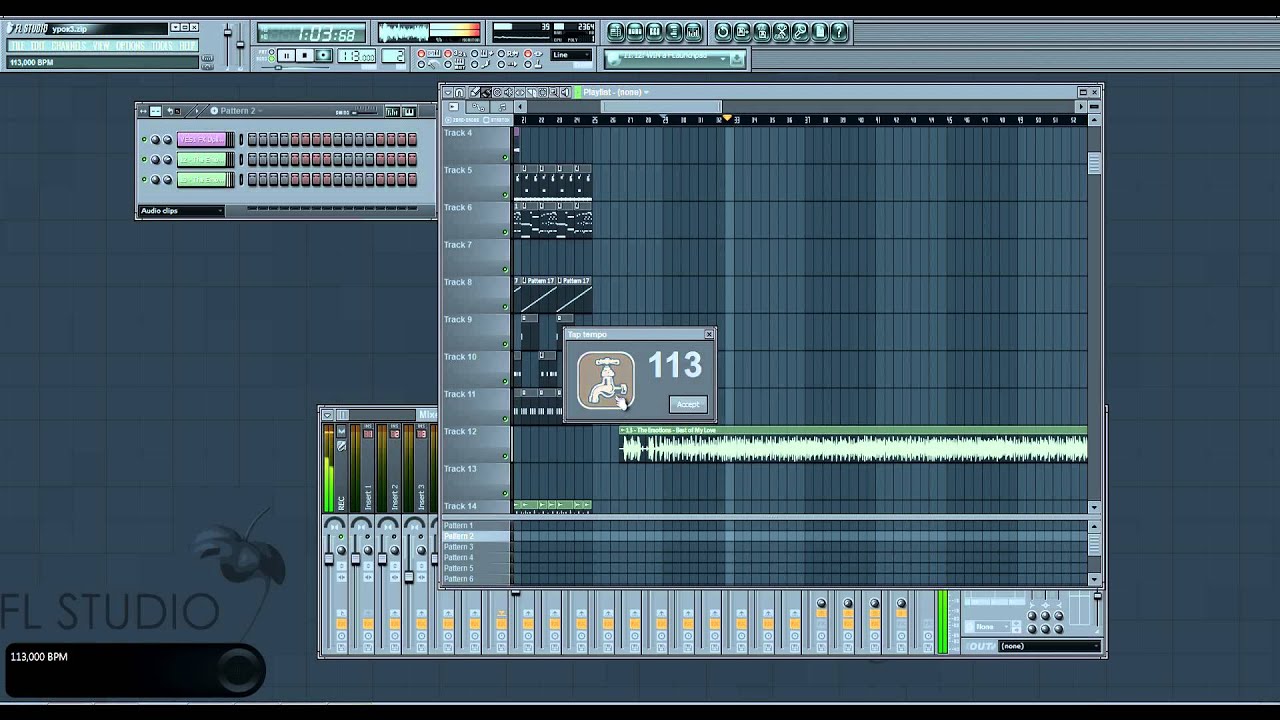This screenshot has height=720, width=1280.
Task: Mute Track 12 in the playlist
Action: pos(504,455)
